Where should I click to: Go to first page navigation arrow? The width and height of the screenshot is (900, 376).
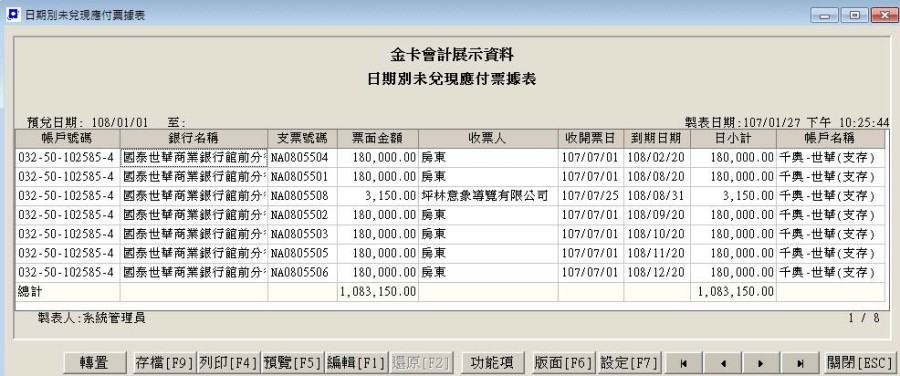684,363
